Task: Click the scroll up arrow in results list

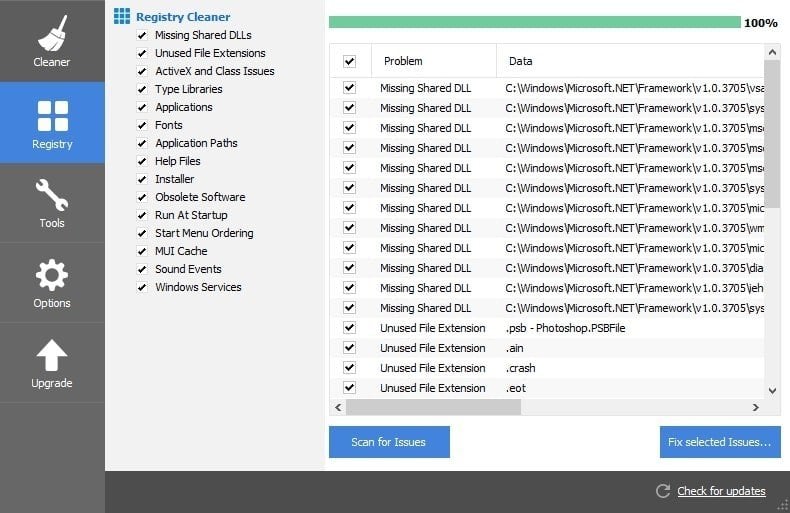Action: pos(772,52)
